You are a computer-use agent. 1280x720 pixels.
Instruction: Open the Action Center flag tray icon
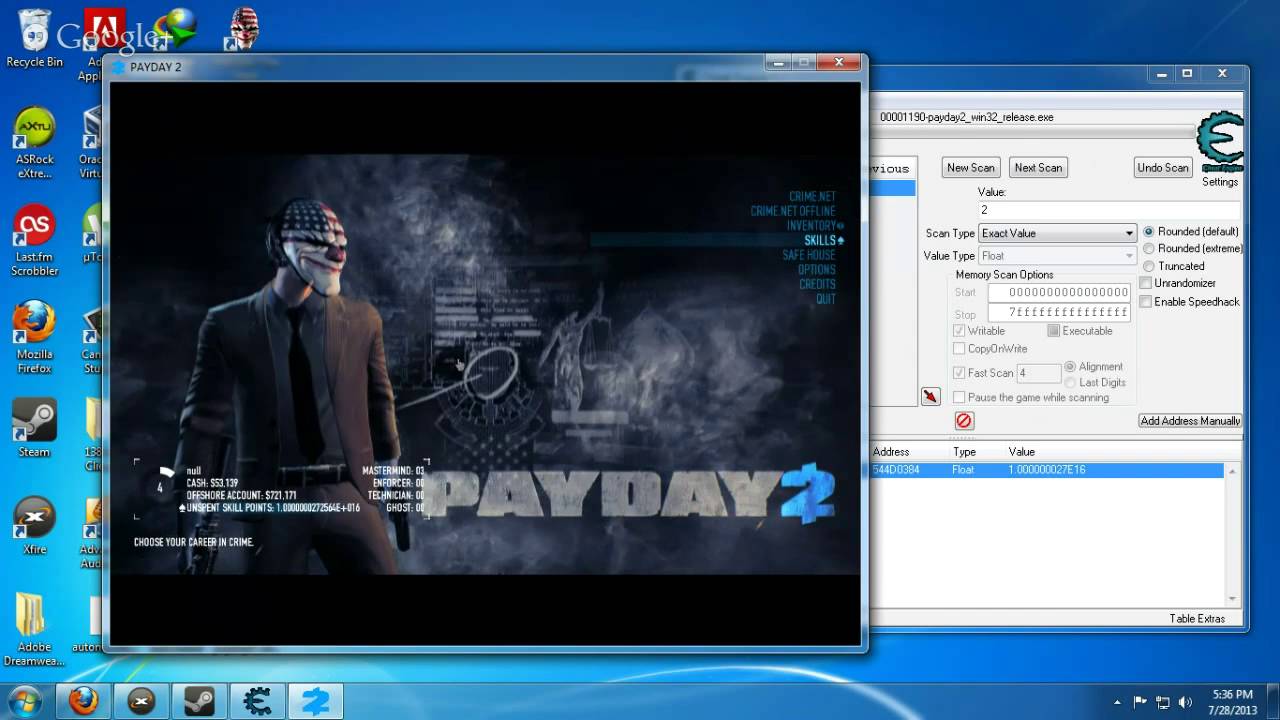click(x=1140, y=702)
